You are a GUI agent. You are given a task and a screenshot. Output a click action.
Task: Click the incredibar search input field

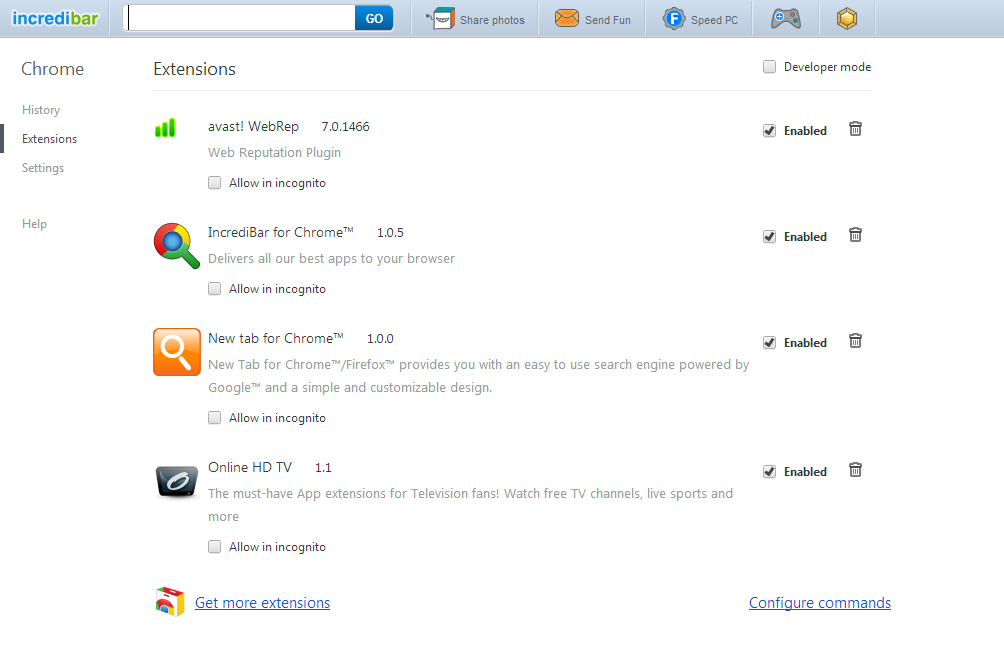click(x=241, y=18)
